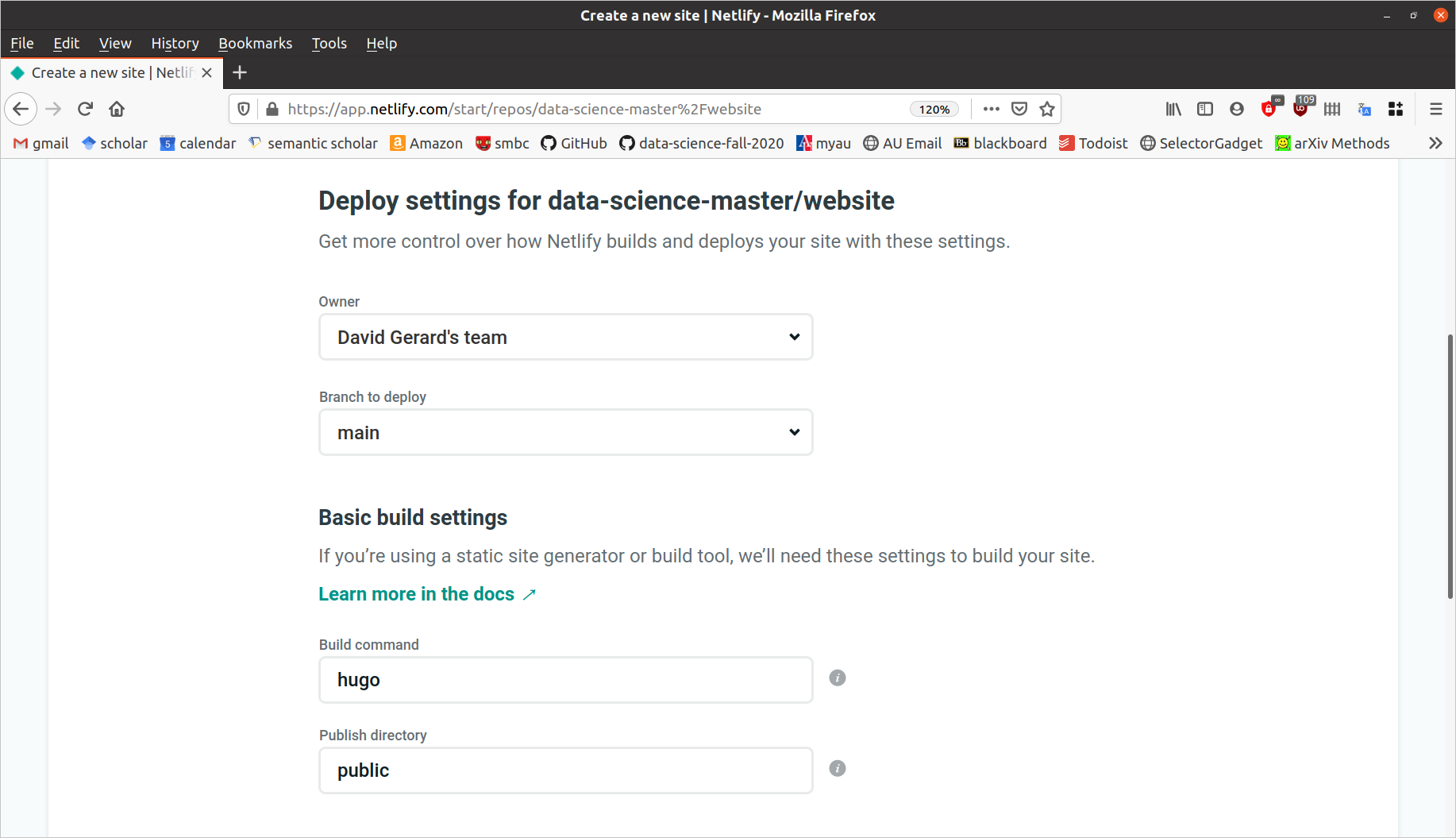Viewport: 1456px width, 838px height.
Task: Open the GitHub bookmark
Action: [574, 143]
